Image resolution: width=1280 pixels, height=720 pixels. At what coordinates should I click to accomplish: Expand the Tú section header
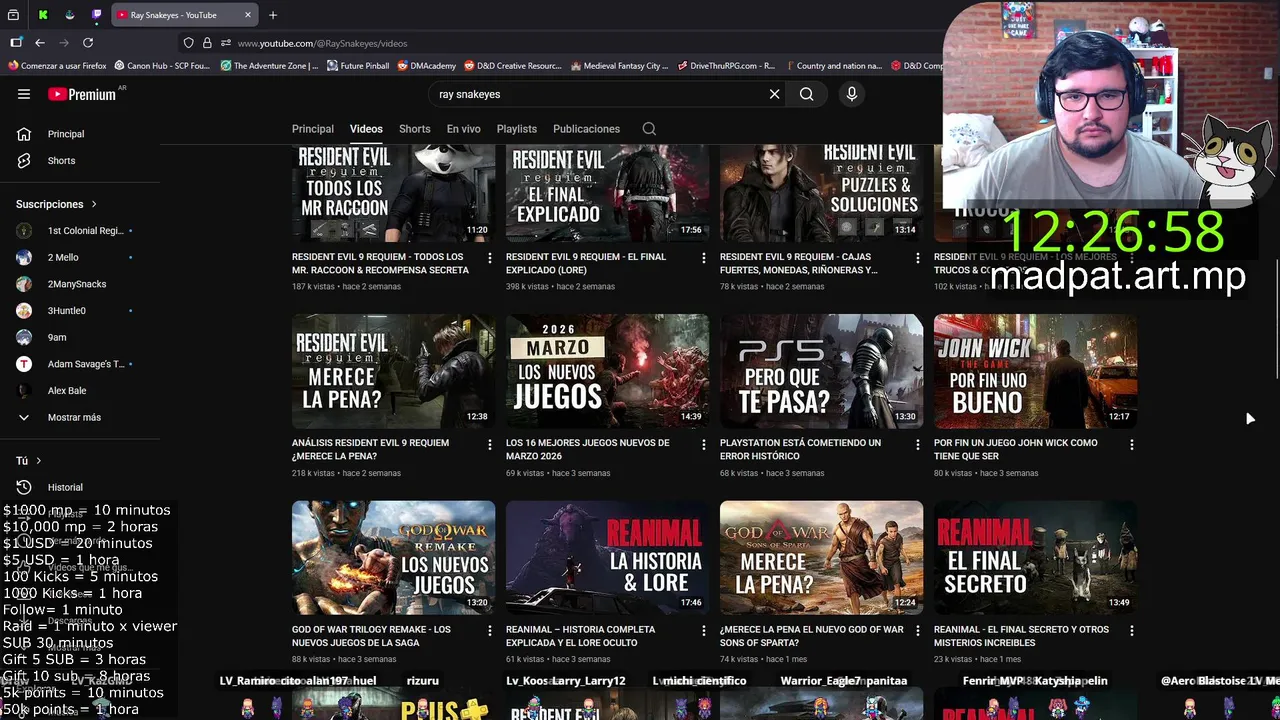coord(29,461)
